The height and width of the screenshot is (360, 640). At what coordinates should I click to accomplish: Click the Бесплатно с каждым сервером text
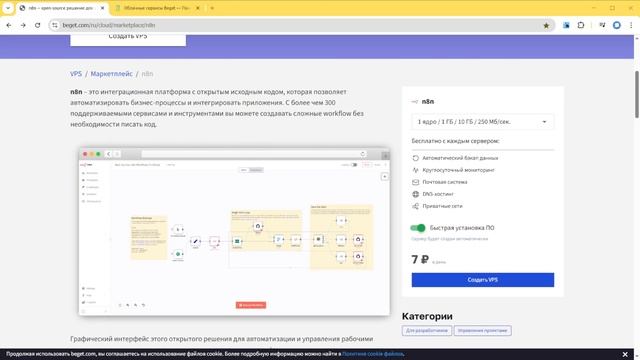coord(456,141)
